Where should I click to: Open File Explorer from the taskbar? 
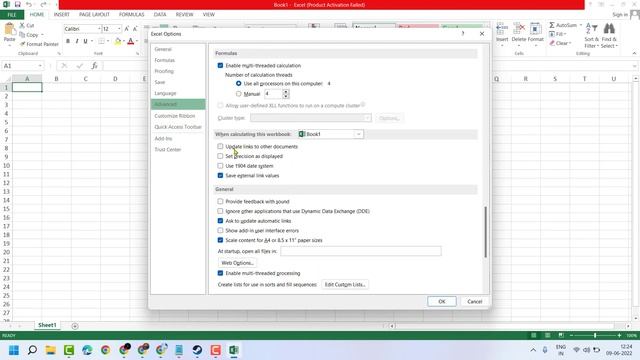pyautogui.click(x=51, y=350)
